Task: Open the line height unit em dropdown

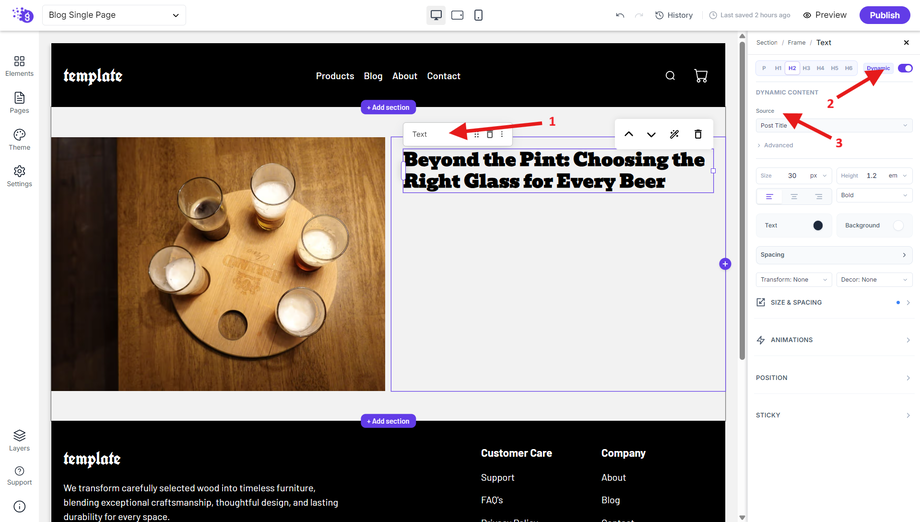Action: pyautogui.click(x=897, y=175)
